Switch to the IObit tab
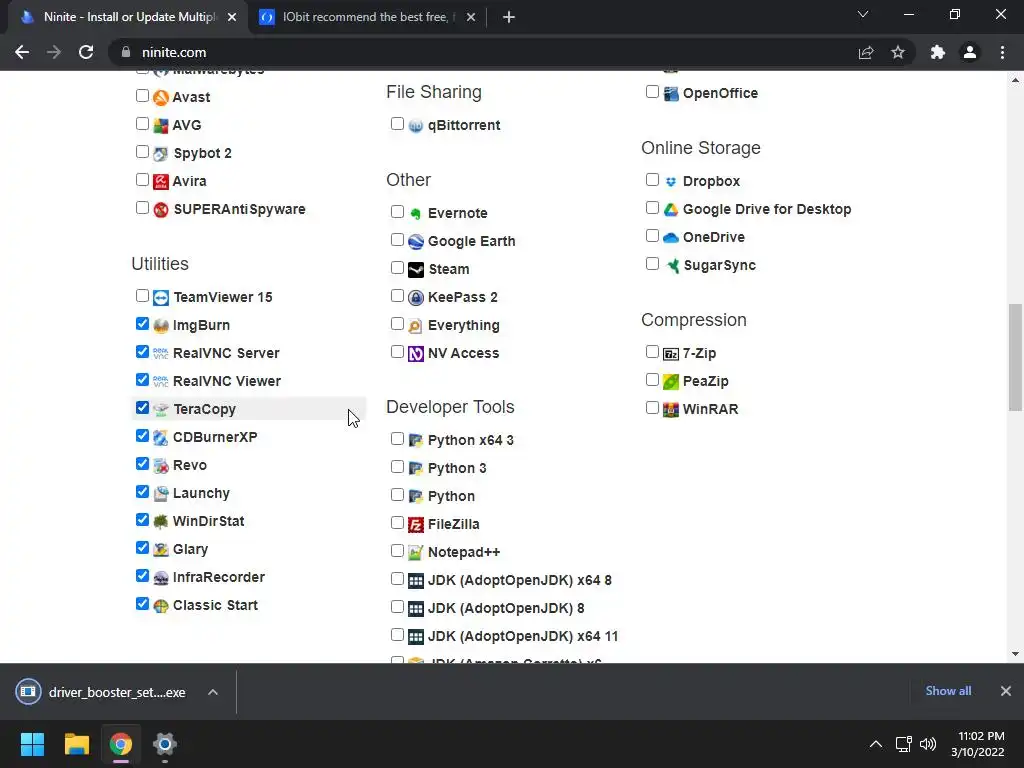 pos(366,17)
